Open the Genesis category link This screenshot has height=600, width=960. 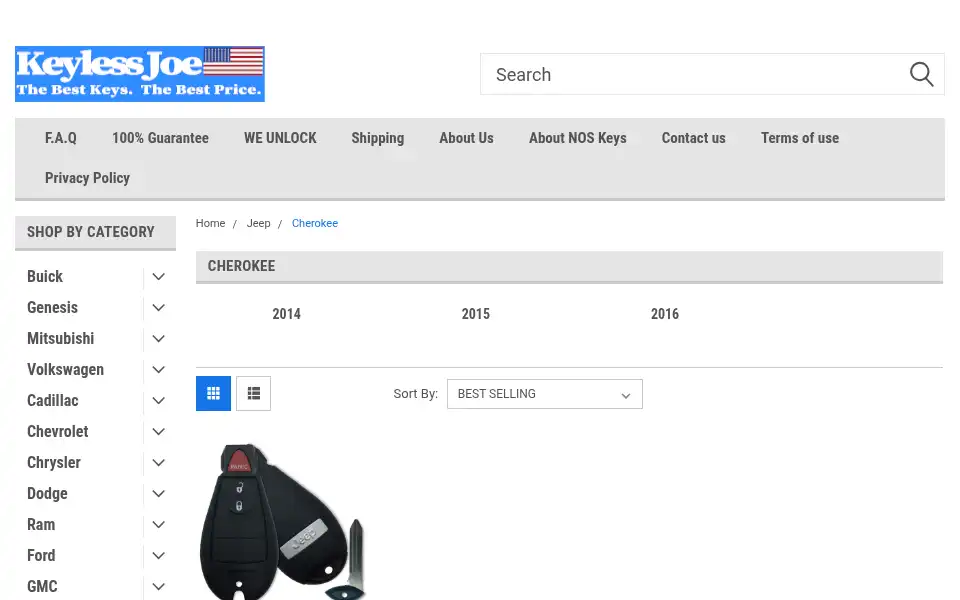(53, 307)
